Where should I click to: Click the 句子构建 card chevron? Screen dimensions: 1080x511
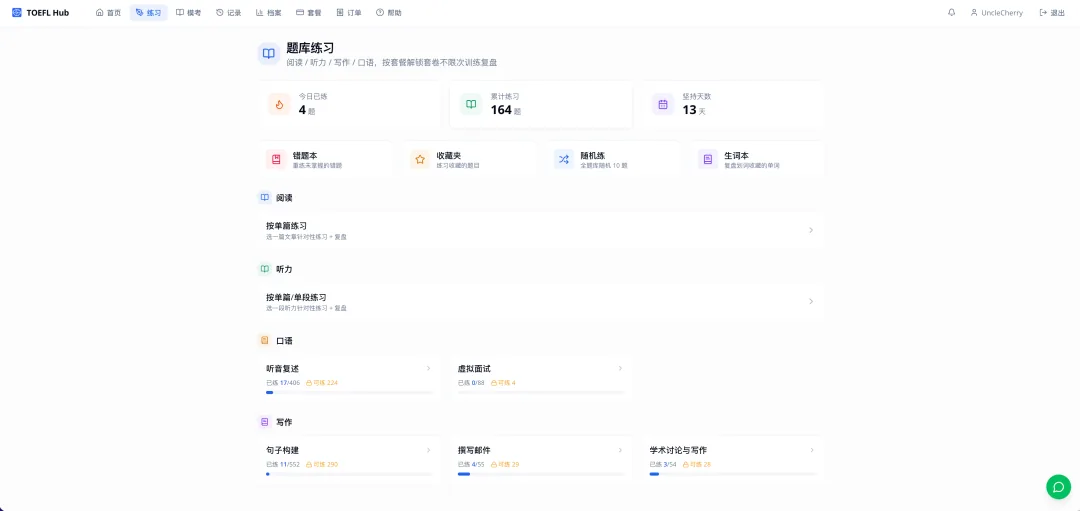point(428,450)
